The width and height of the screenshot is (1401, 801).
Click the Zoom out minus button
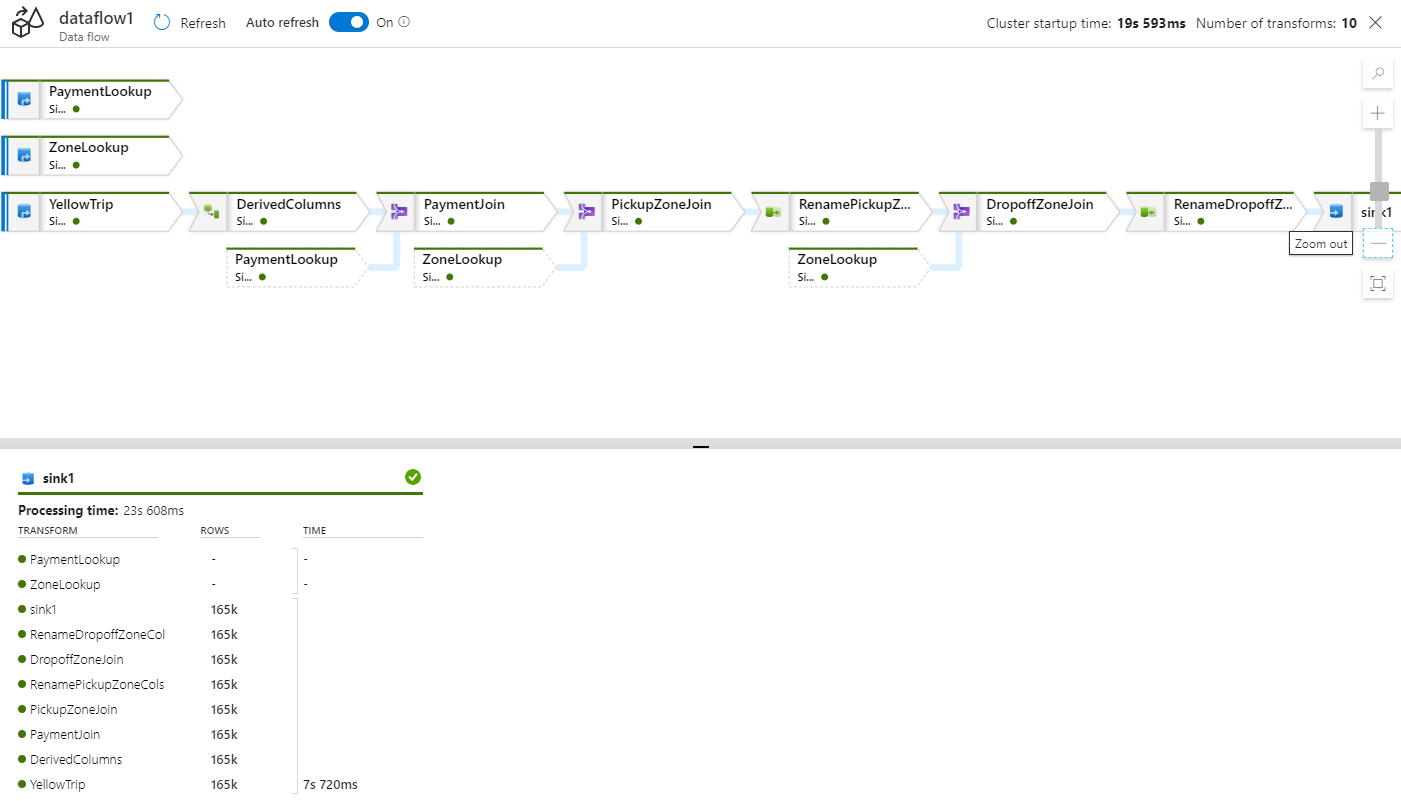point(1377,243)
